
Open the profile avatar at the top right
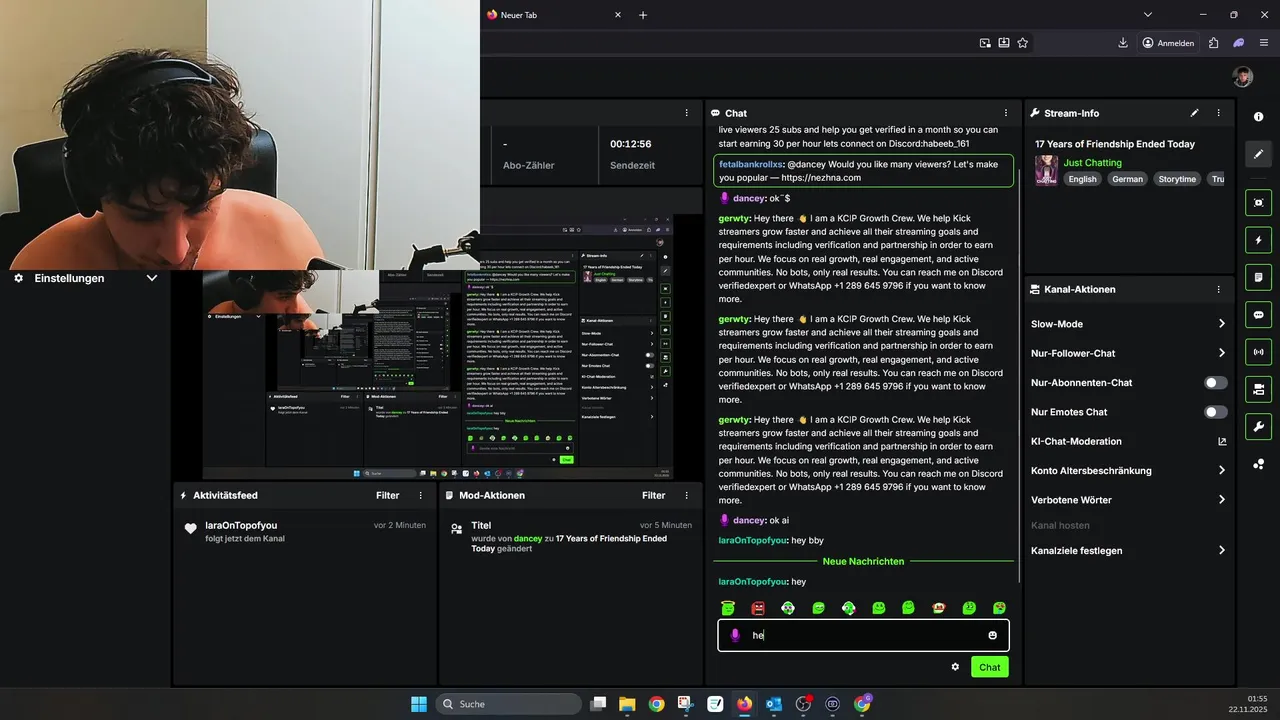(1242, 77)
